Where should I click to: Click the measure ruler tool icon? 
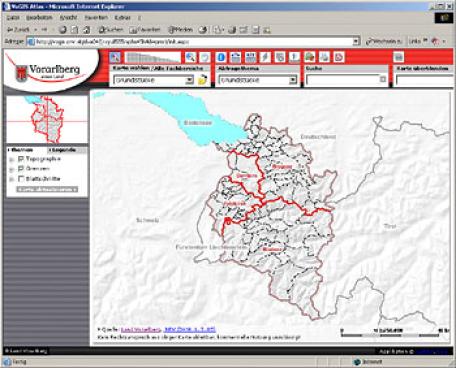pos(251,57)
